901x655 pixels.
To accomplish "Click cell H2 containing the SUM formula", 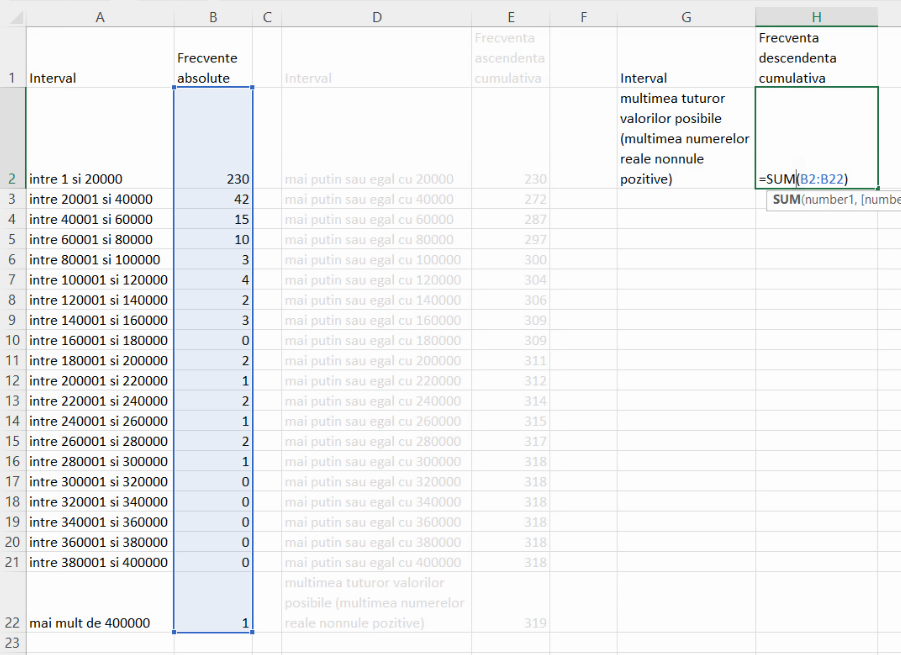I will [x=816, y=138].
